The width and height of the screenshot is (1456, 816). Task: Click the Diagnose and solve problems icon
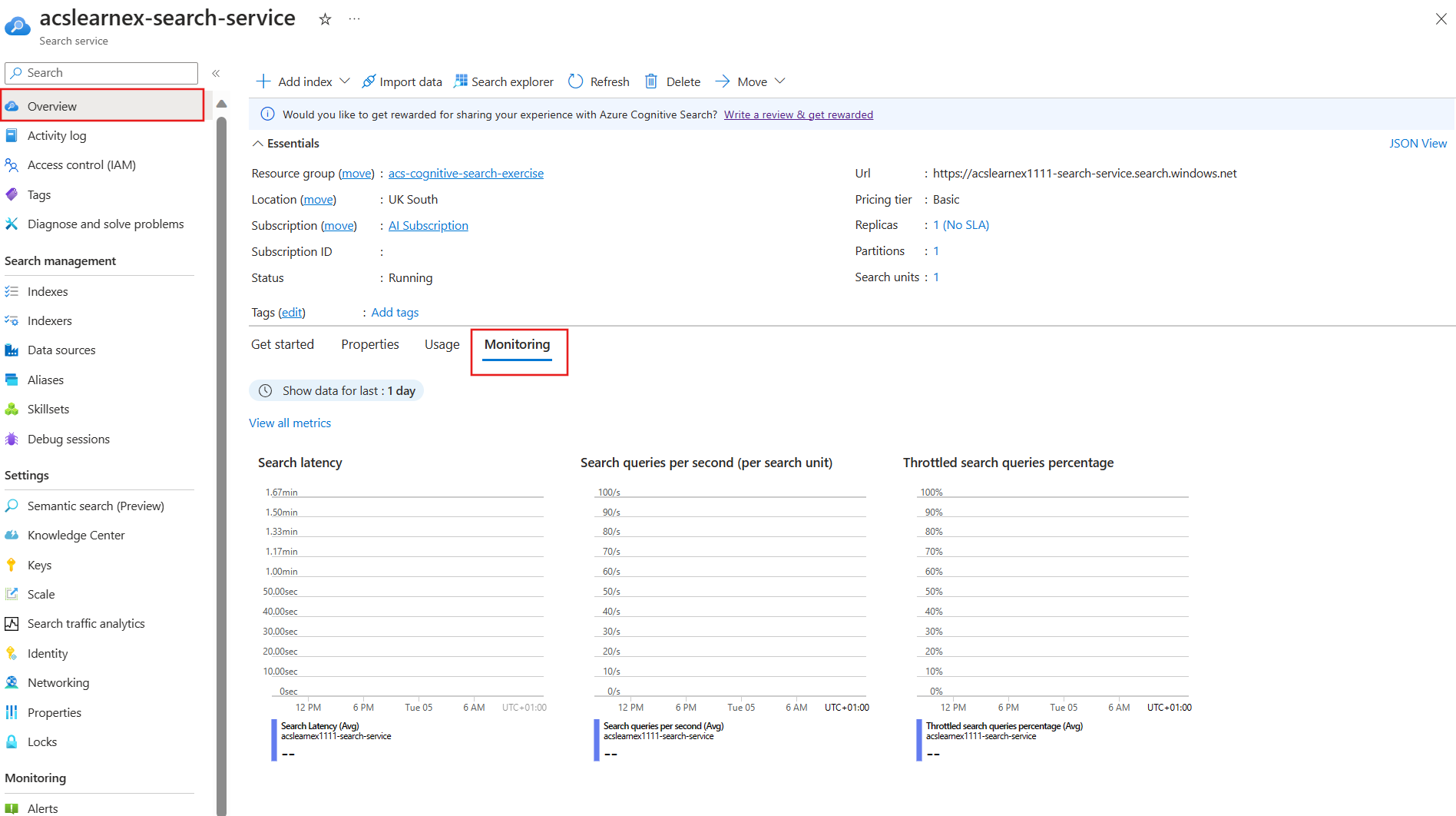coord(12,224)
